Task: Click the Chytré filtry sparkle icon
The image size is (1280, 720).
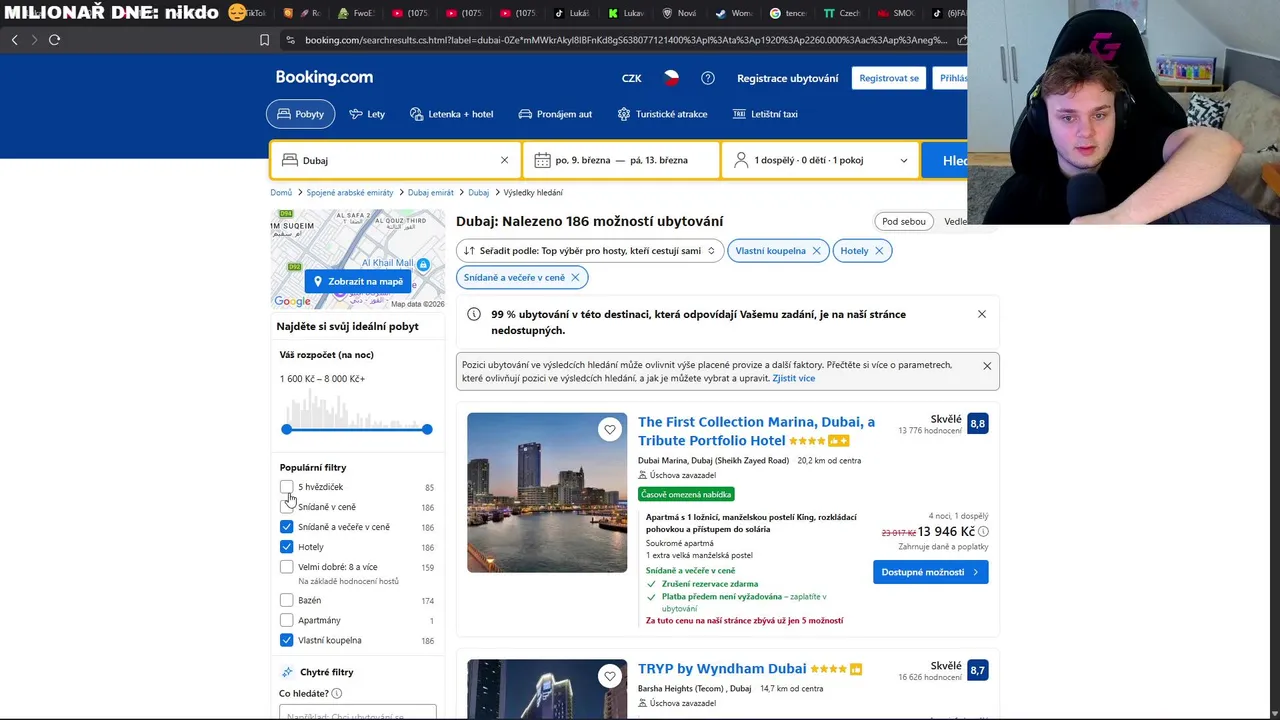Action: click(x=288, y=672)
